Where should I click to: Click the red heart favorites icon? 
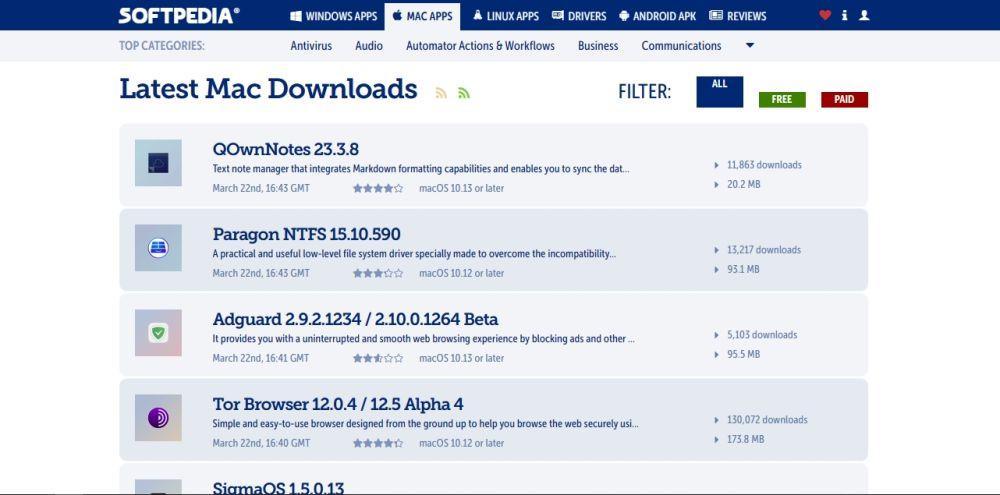[x=825, y=15]
